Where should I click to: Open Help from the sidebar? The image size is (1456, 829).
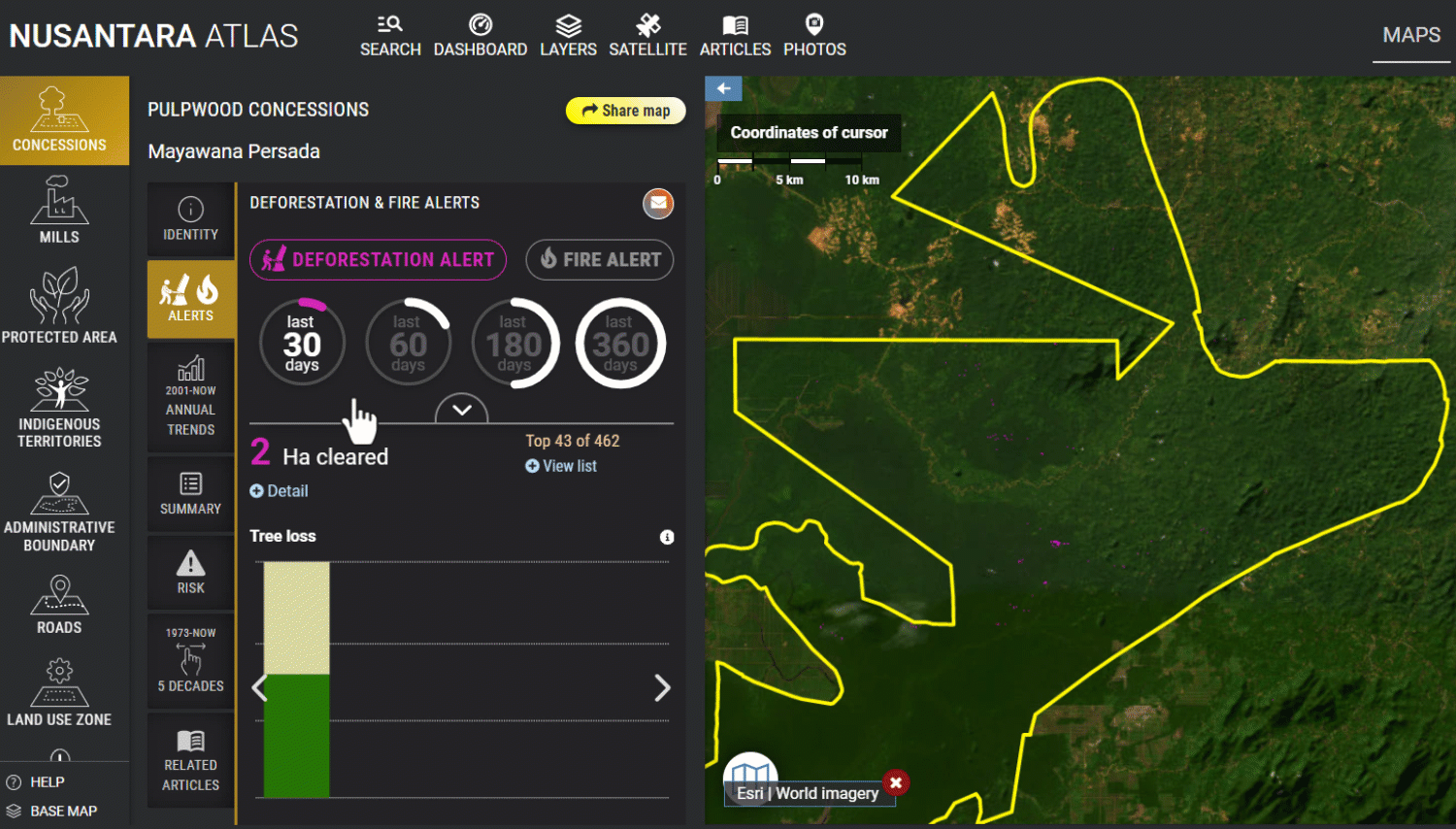[x=36, y=781]
